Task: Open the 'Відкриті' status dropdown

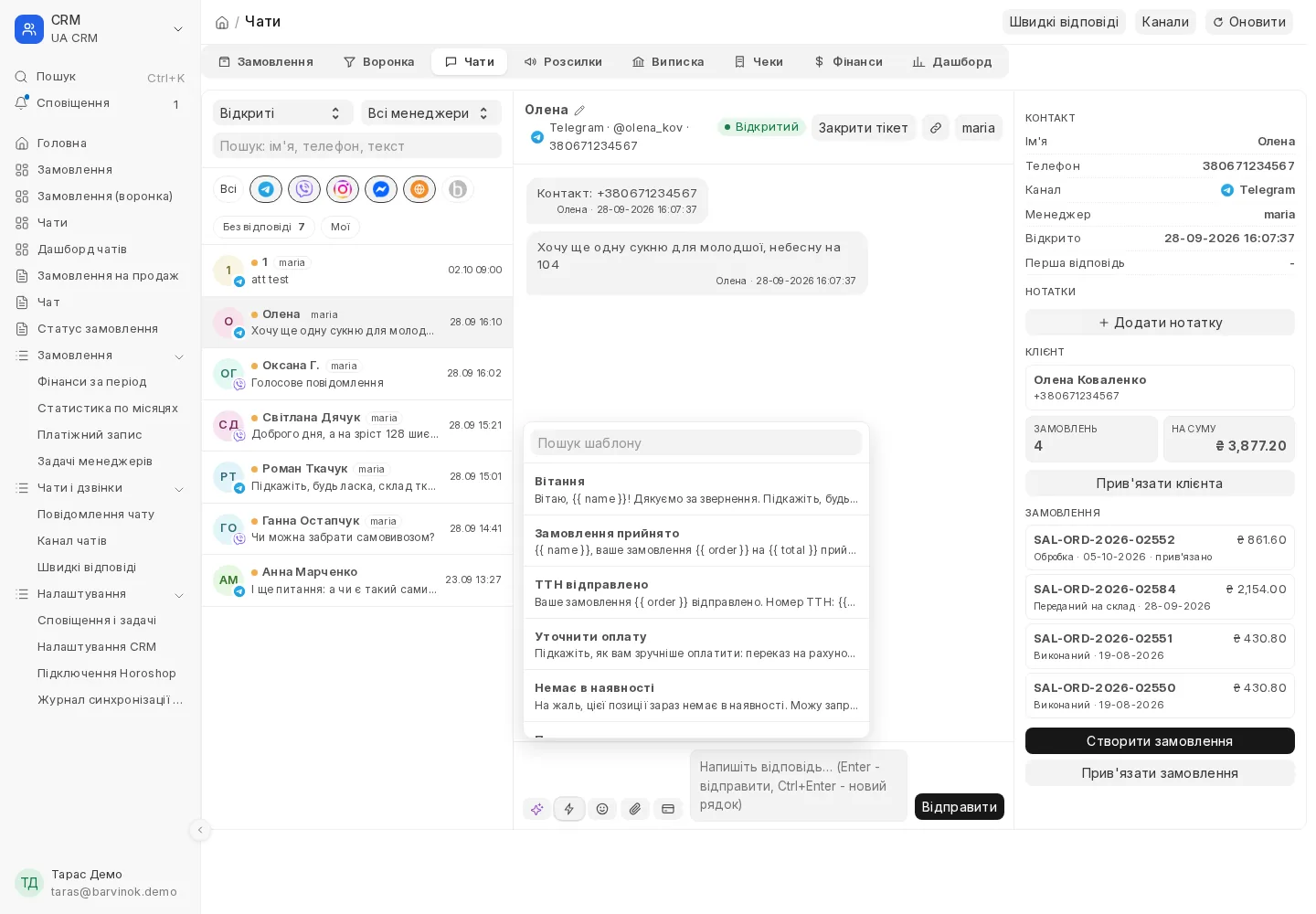Action: point(283,113)
